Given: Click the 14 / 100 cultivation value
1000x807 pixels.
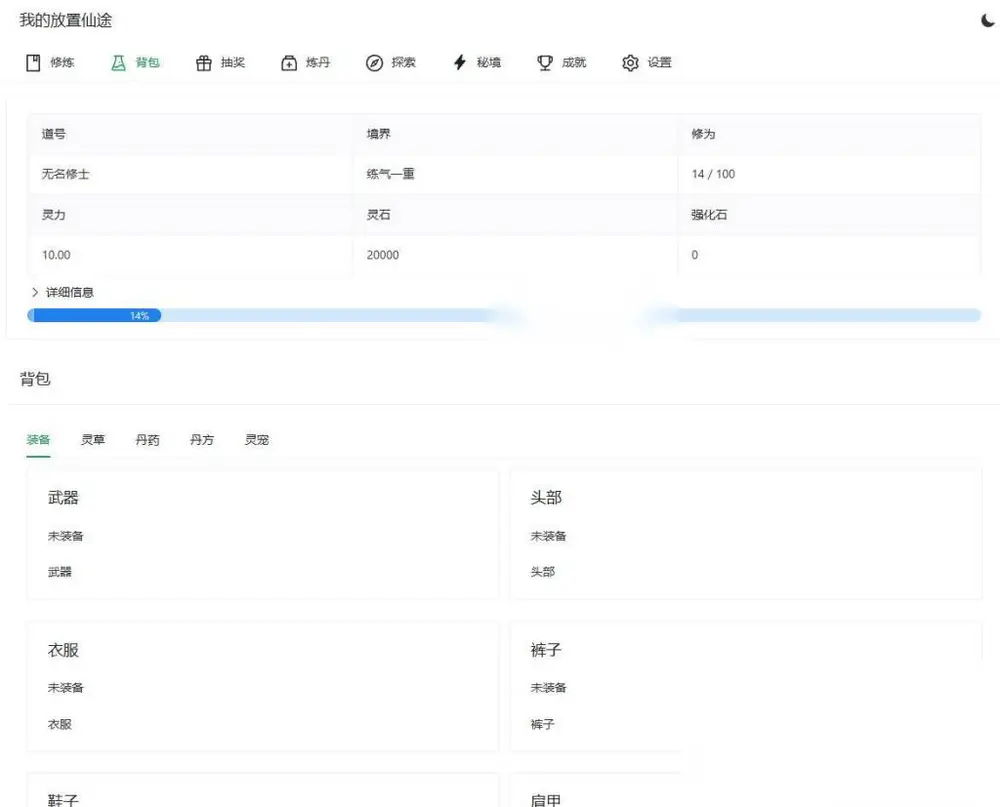Looking at the screenshot, I should (x=713, y=174).
